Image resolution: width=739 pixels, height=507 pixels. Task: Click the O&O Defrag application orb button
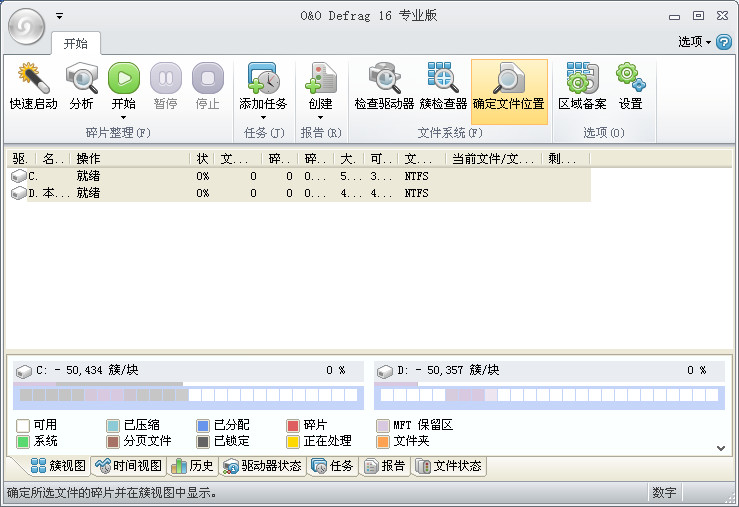point(26,26)
